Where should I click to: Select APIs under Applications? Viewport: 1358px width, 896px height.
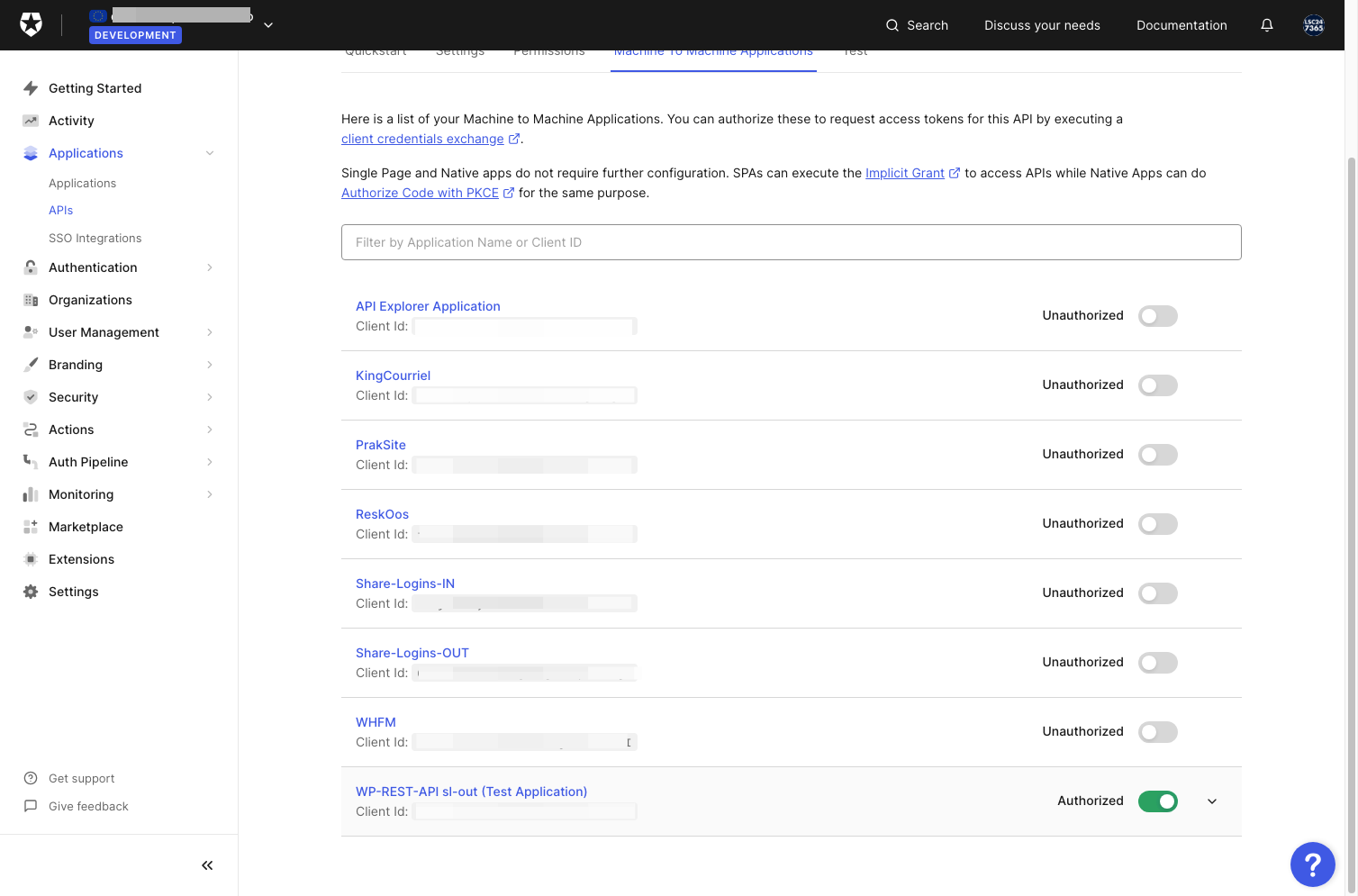click(61, 210)
